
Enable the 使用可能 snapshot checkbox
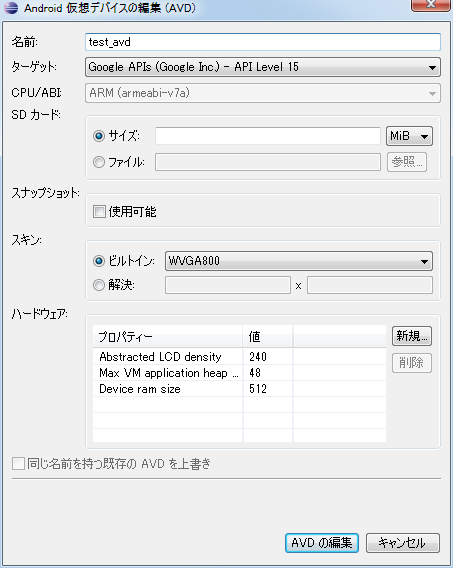click(99, 211)
